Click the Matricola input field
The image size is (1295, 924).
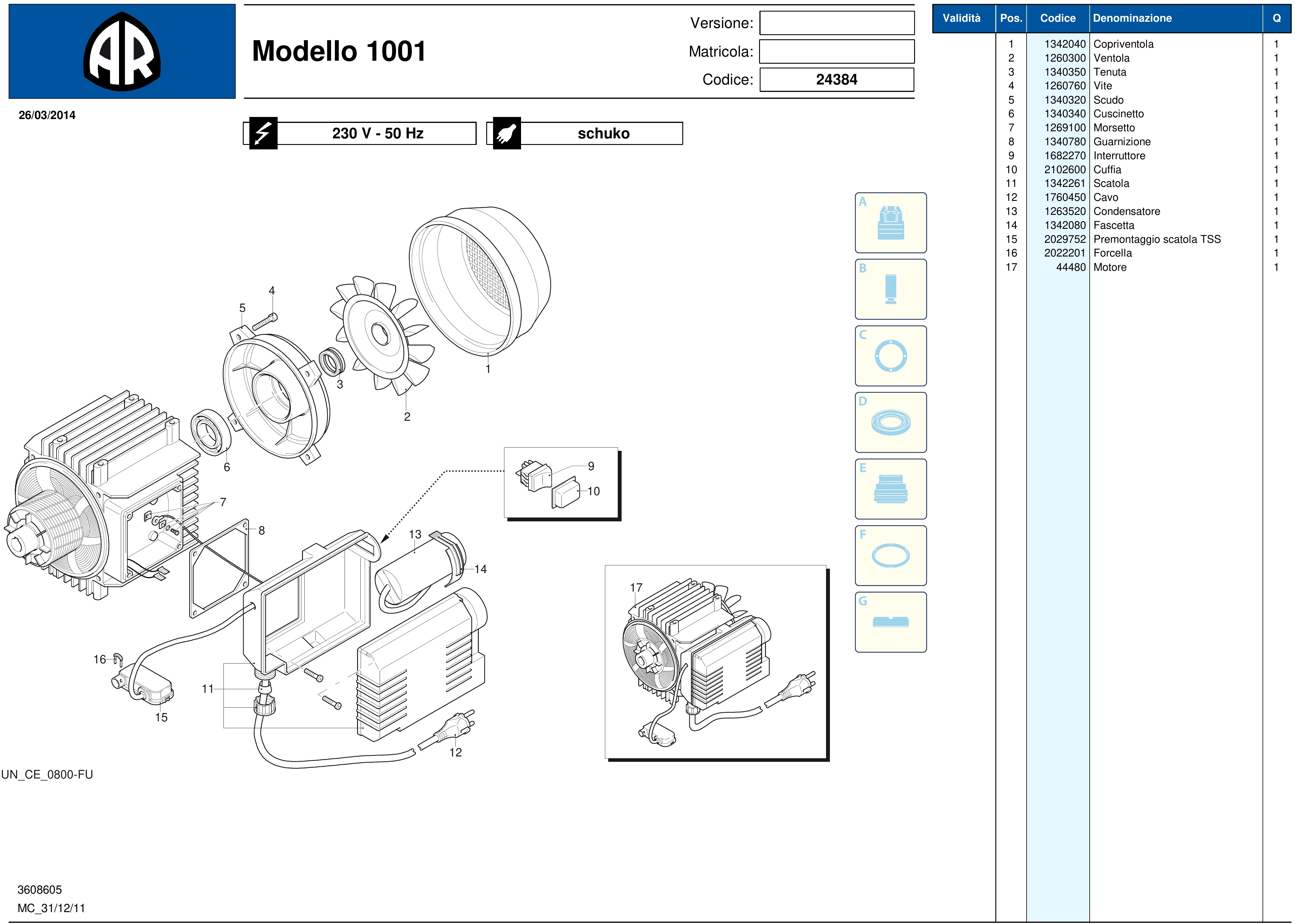(x=836, y=52)
